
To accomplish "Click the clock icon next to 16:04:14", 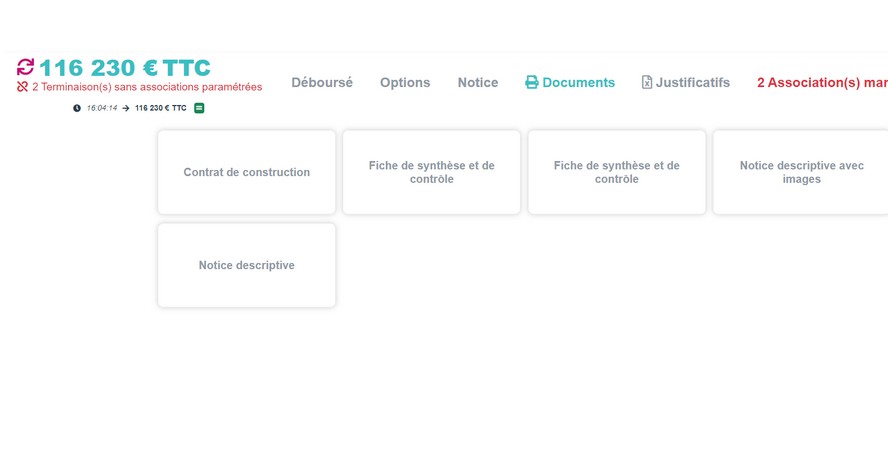I will tap(77, 108).
